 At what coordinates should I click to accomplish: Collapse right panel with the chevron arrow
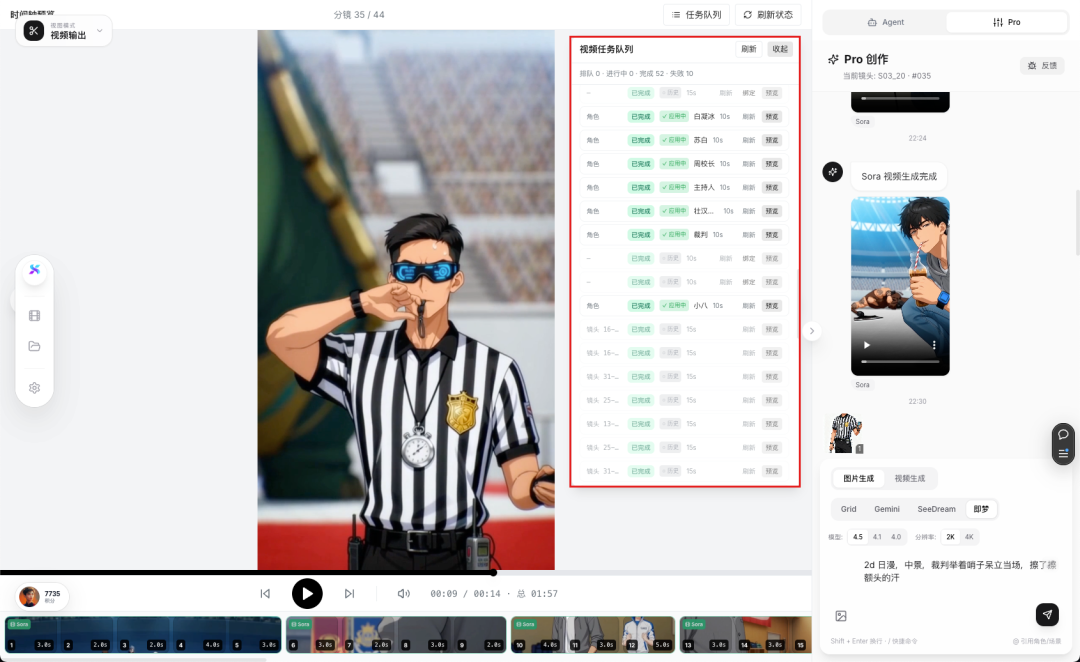(812, 331)
